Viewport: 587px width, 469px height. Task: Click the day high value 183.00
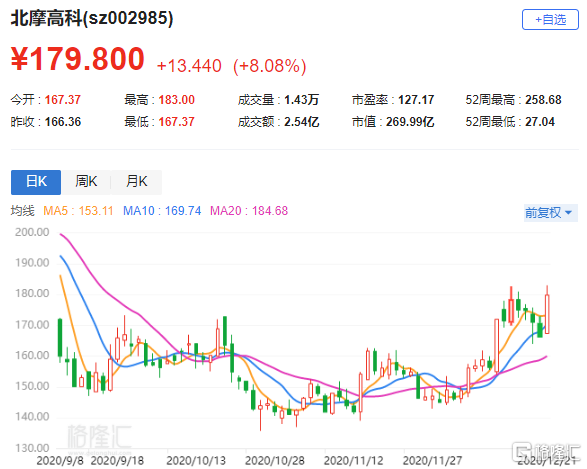tap(176, 100)
